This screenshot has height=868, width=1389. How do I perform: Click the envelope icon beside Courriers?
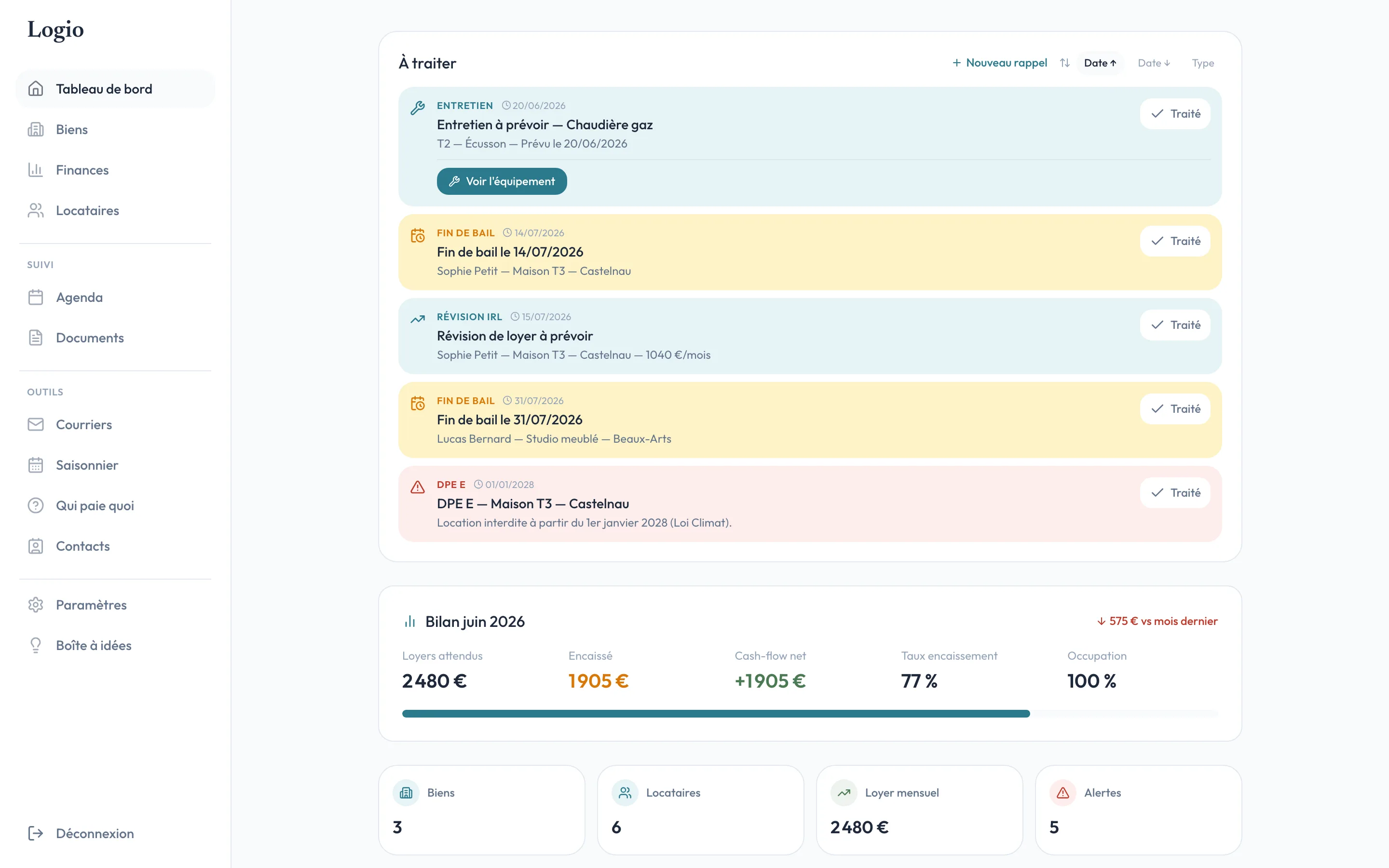pos(36,424)
